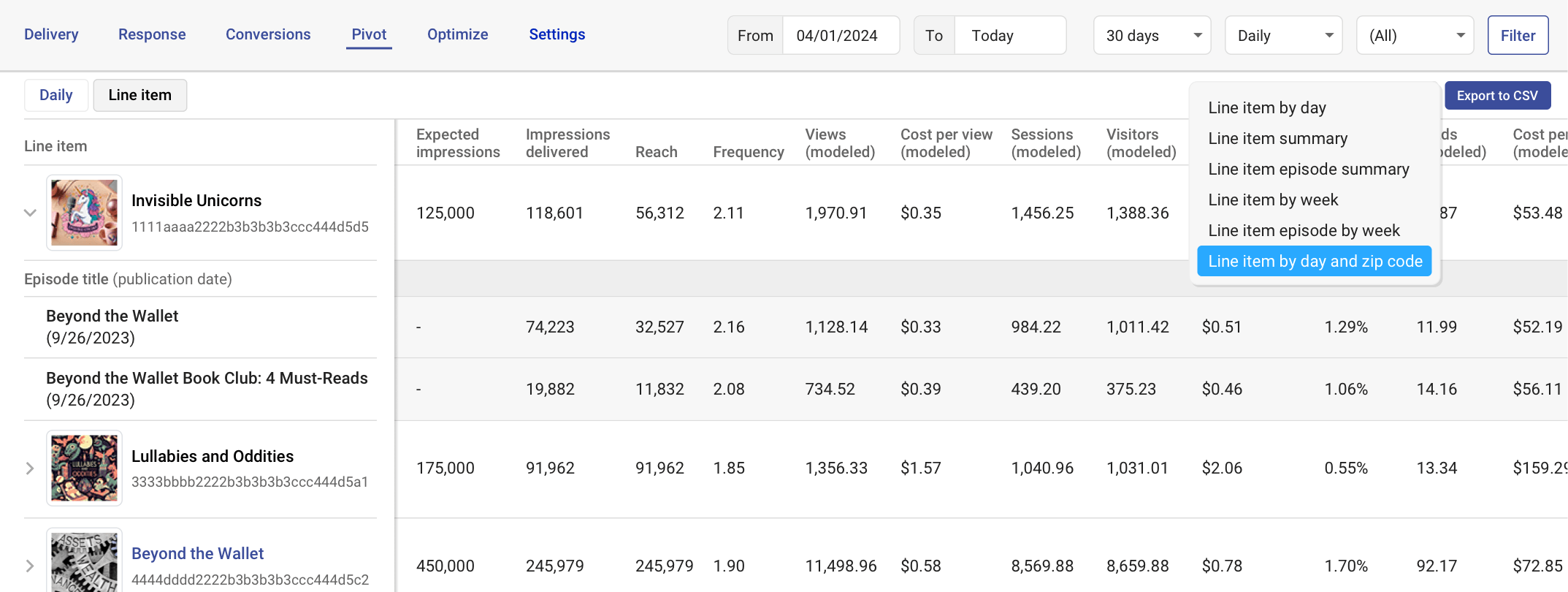
Task: Click the Beyond the Wallet artwork thumbnail
Action: click(84, 561)
